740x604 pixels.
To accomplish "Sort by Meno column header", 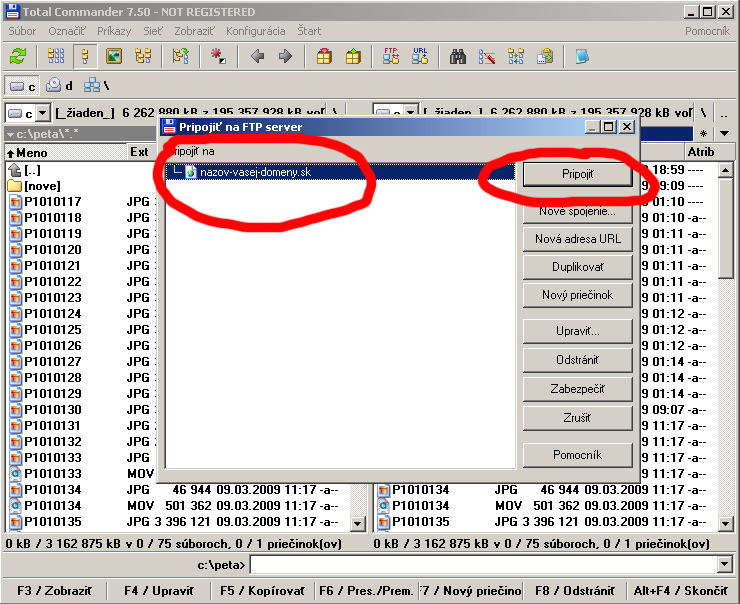I will tap(65, 152).
